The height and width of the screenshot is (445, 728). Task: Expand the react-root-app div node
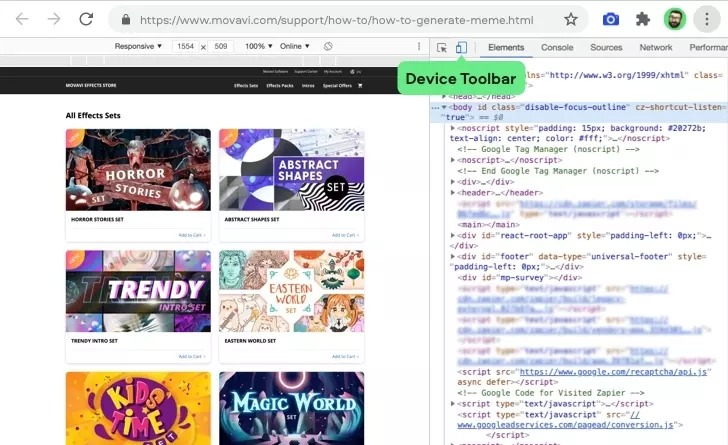click(x=453, y=236)
